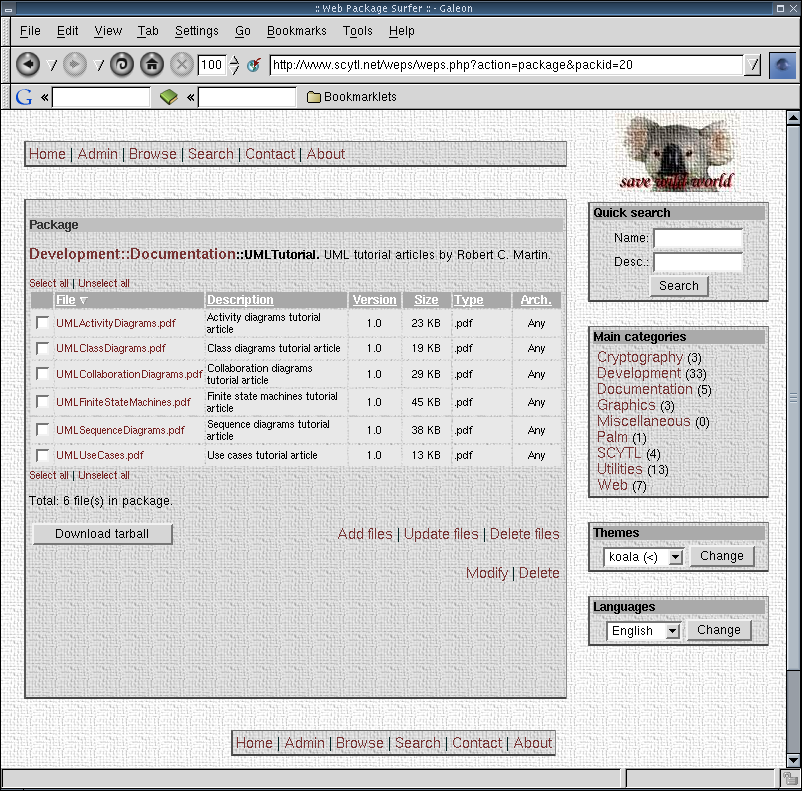Viewport: 802px width, 791px height.
Task: Check the UMLActivityDiagrams.pdf checkbox
Action: click(42, 323)
